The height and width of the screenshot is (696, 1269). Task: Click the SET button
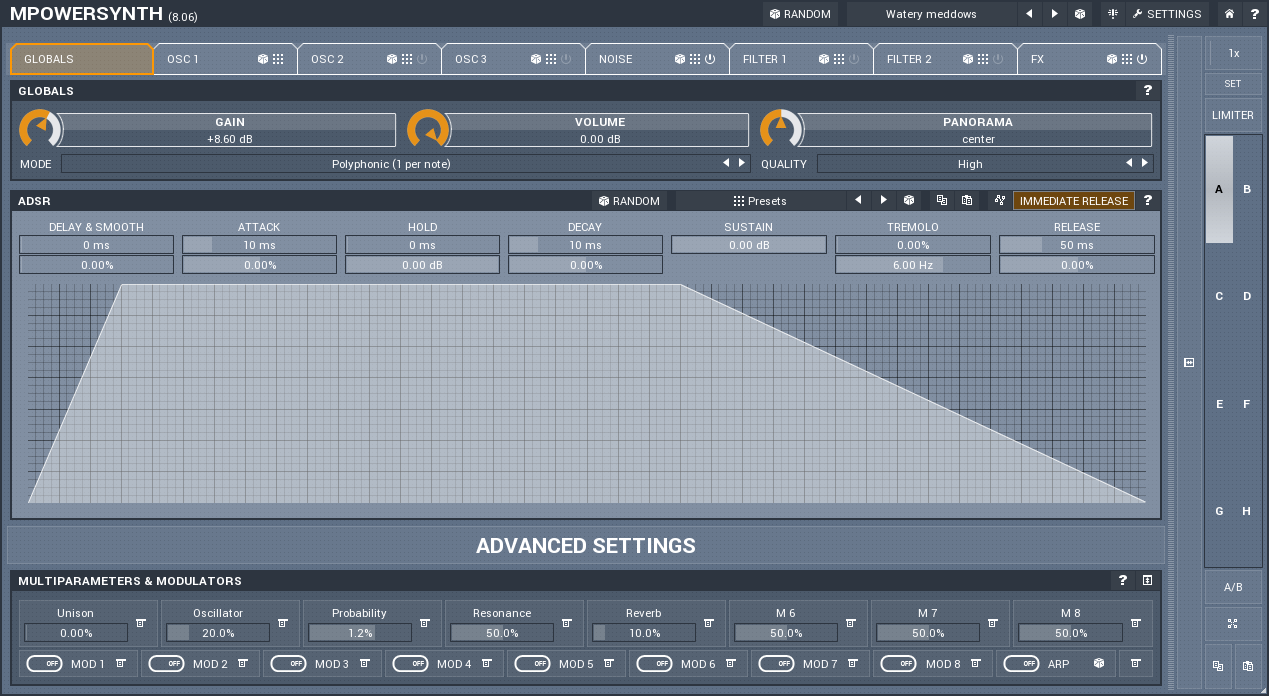(x=1233, y=83)
